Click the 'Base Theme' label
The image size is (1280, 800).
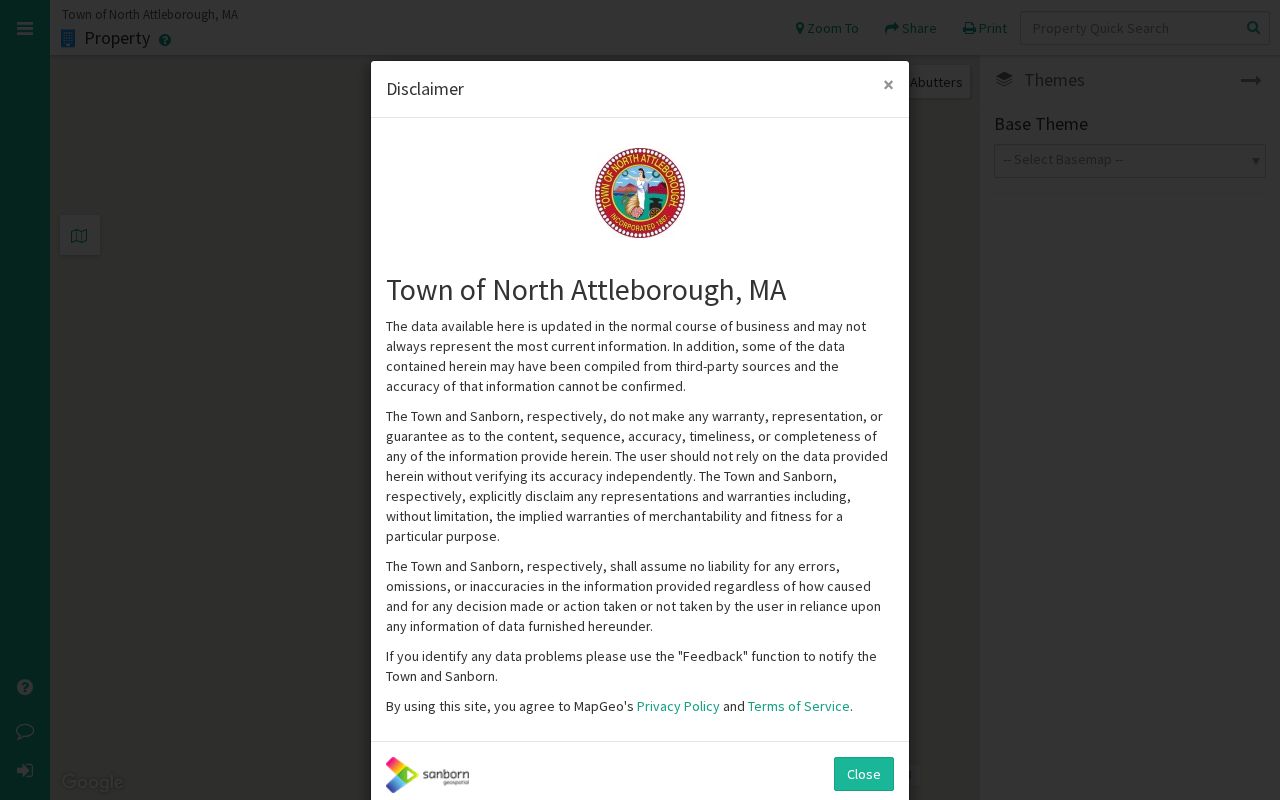pos(1041,124)
